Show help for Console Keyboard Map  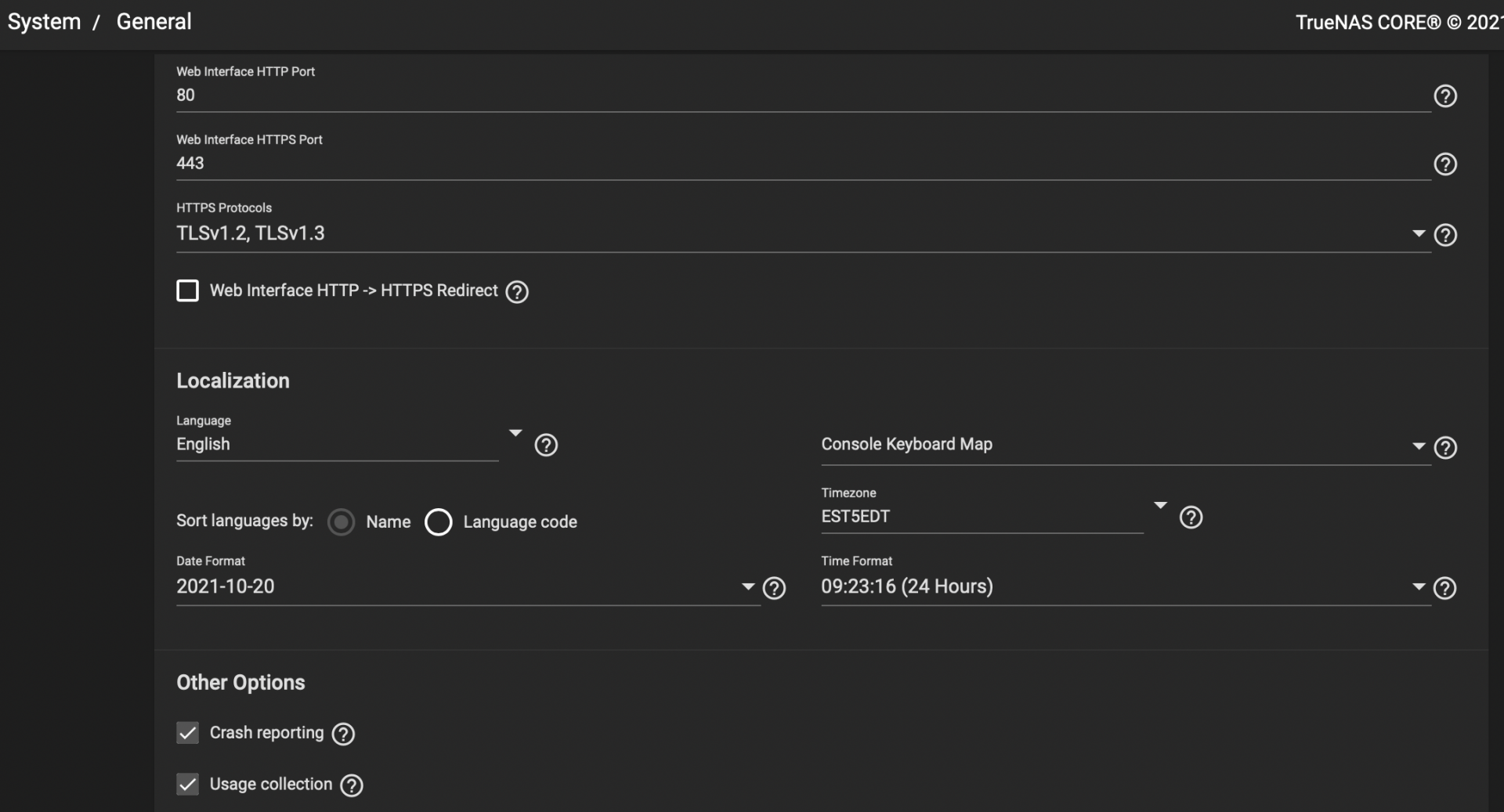click(x=1444, y=447)
